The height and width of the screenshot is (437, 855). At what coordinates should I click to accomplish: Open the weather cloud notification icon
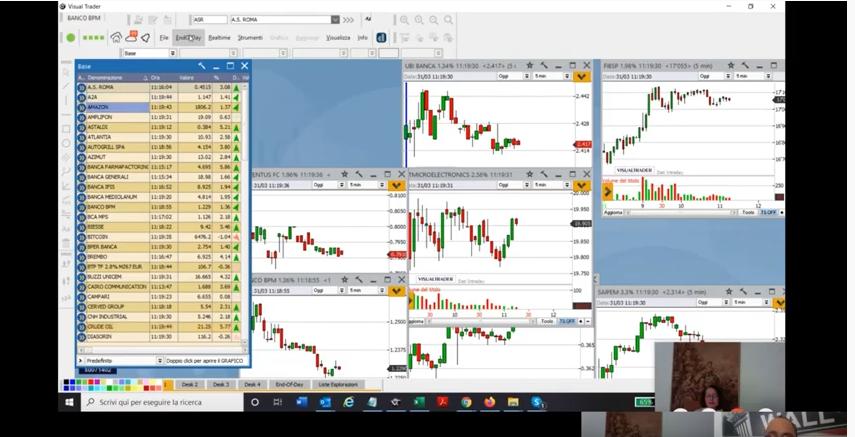click(131, 37)
